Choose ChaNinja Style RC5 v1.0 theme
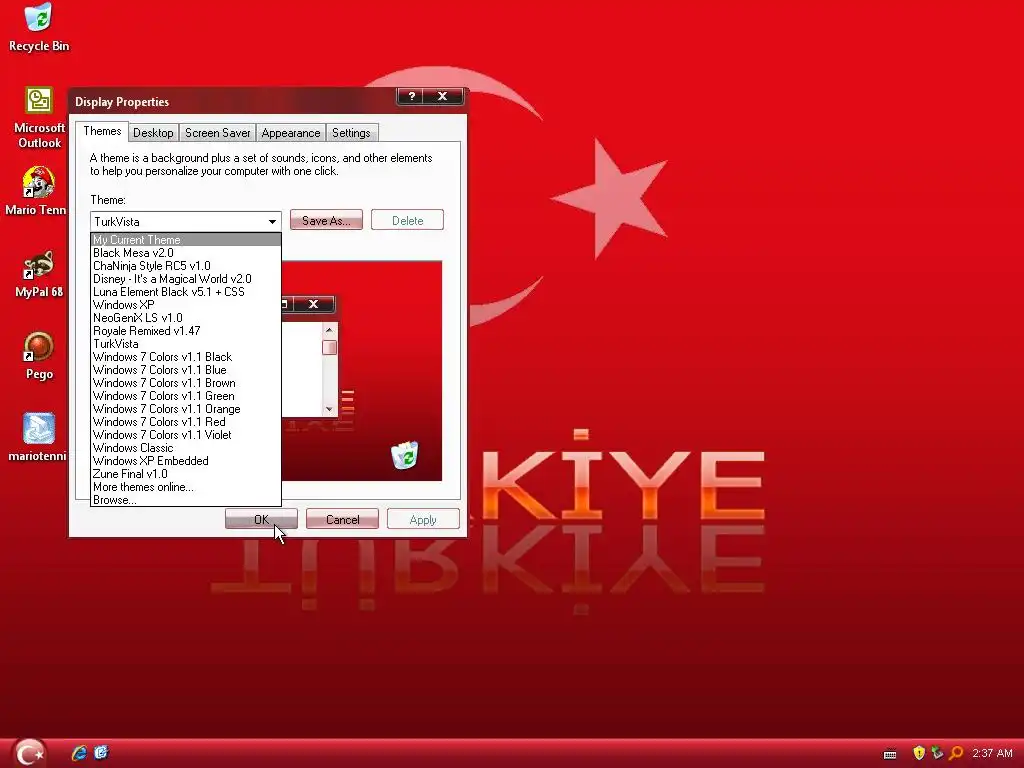This screenshot has width=1024, height=768. click(x=185, y=266)
